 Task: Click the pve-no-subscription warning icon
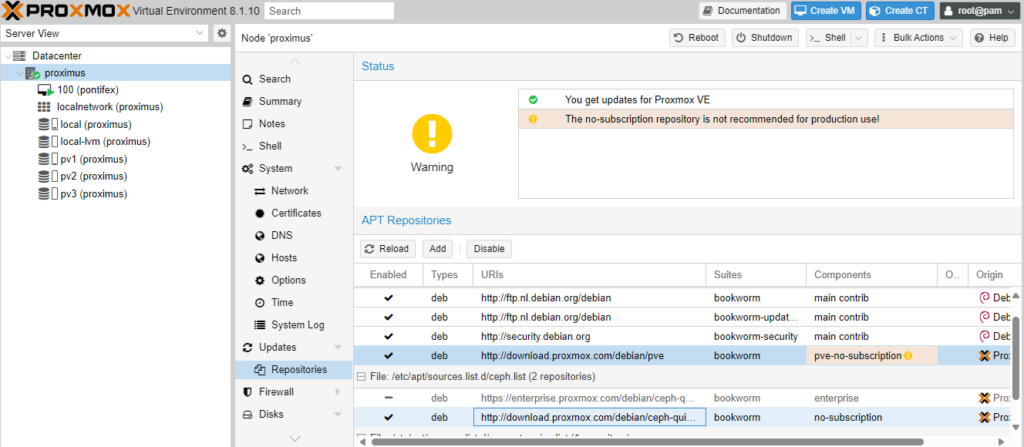908,356
